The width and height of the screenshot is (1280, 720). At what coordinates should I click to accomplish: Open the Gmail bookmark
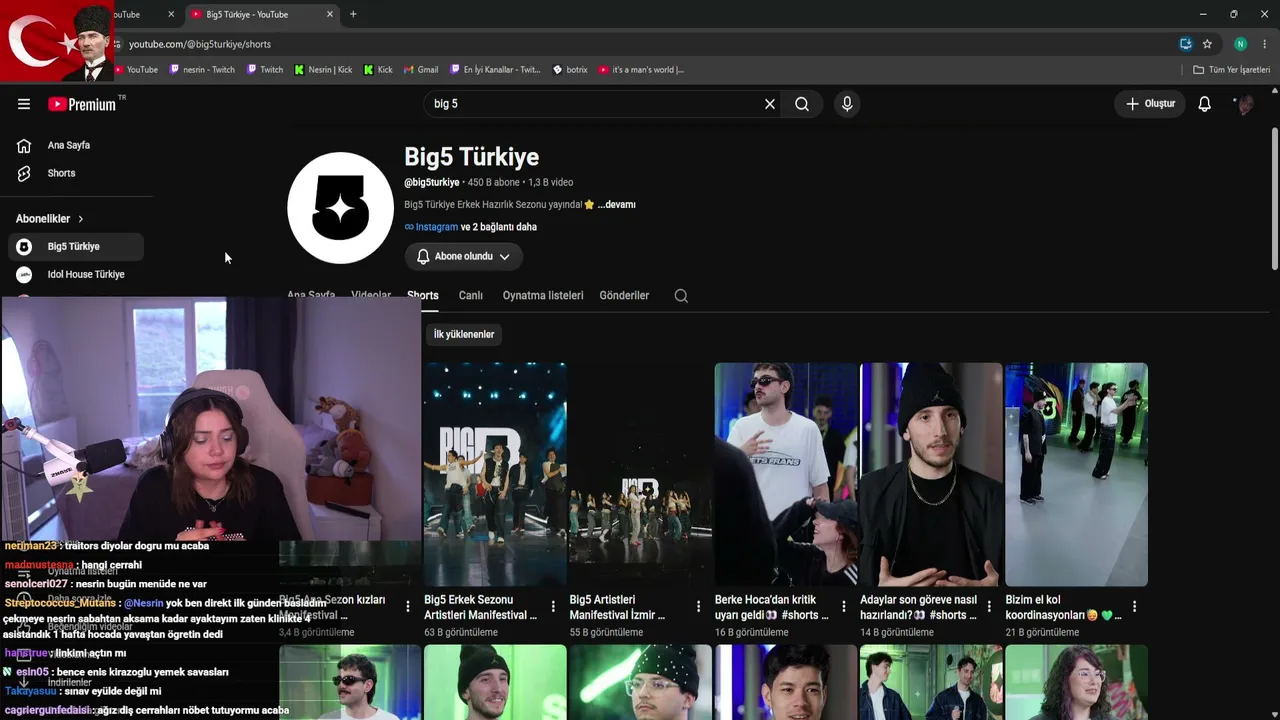pos(421,70)
